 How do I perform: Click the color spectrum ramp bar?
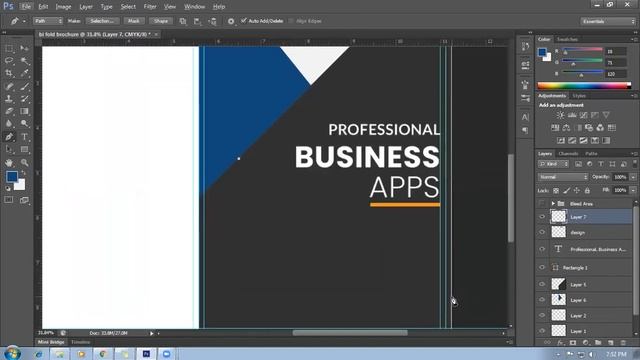(584, 86)
